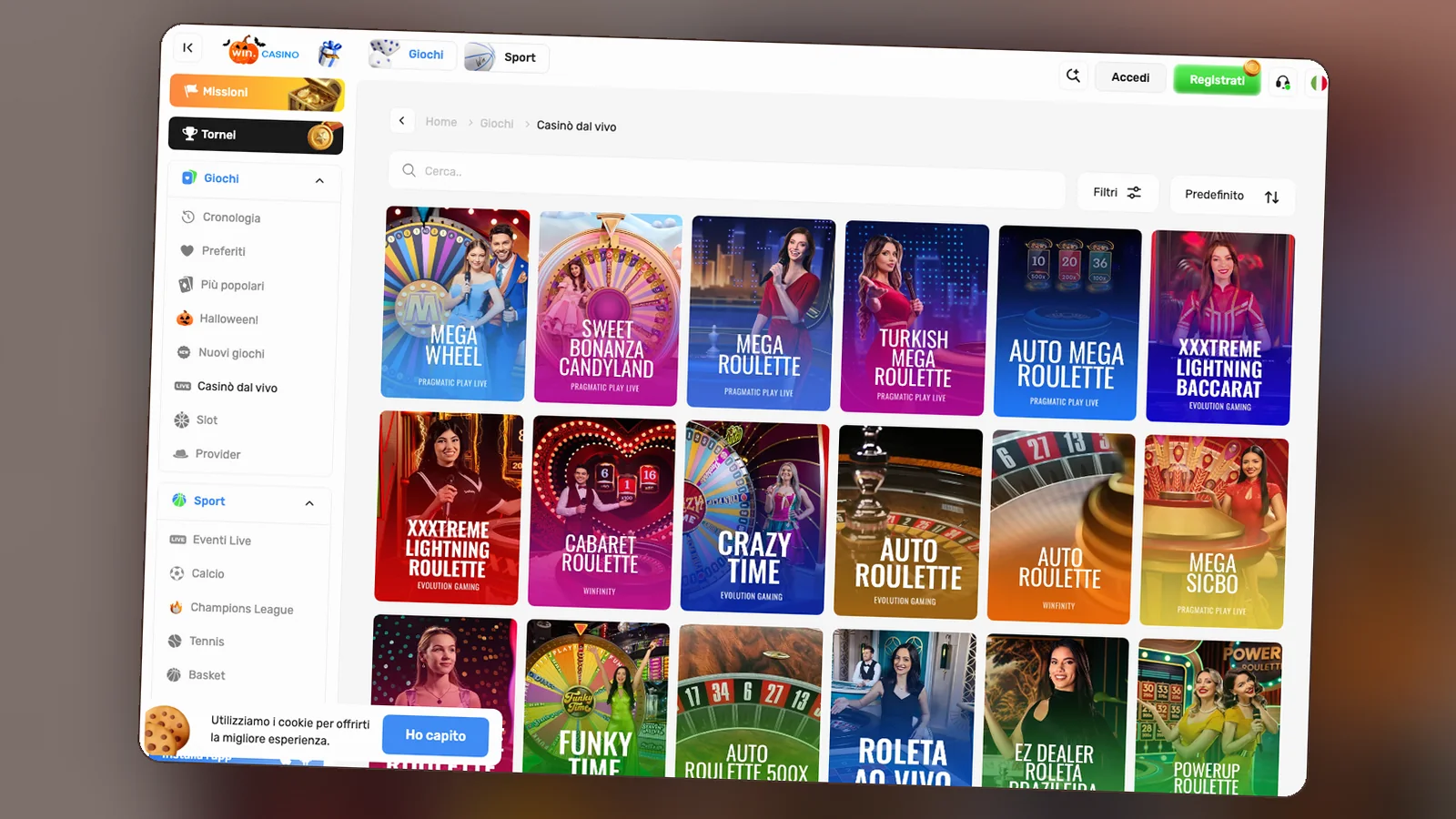The height and width of the screenshot is (819, 1456).
Task: Open the Predefinito sorting dropdown
Action: 1232,196
